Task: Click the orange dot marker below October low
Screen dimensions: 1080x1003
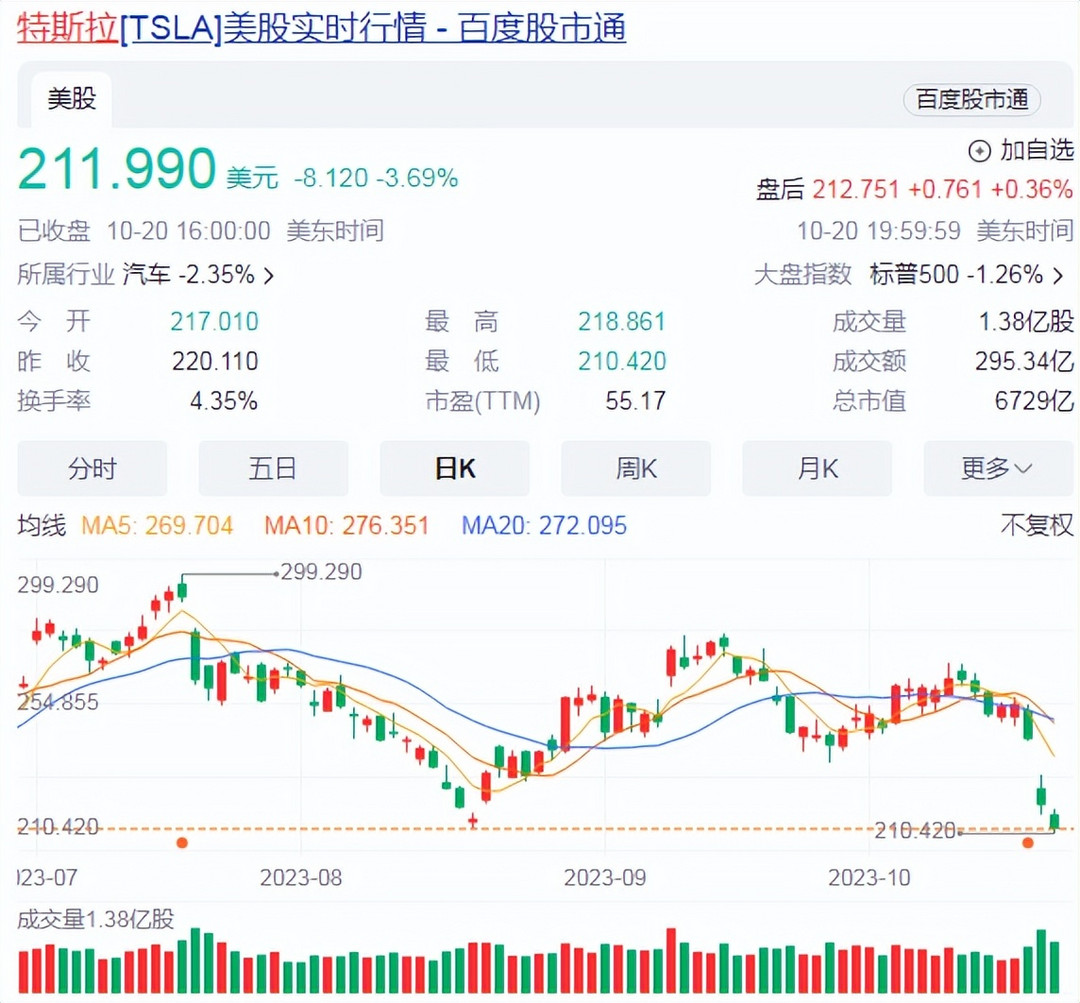Action: tap(1028, 842)
